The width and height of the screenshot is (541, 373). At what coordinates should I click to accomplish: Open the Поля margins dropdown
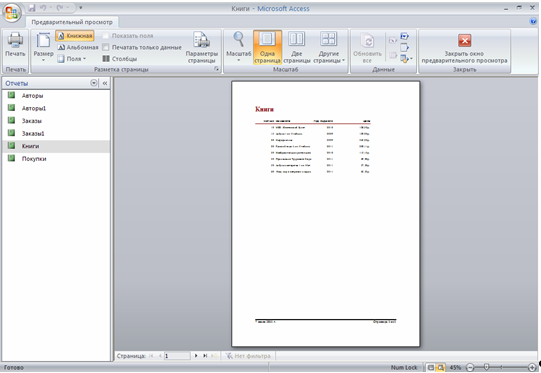click(x=72, y=59)
